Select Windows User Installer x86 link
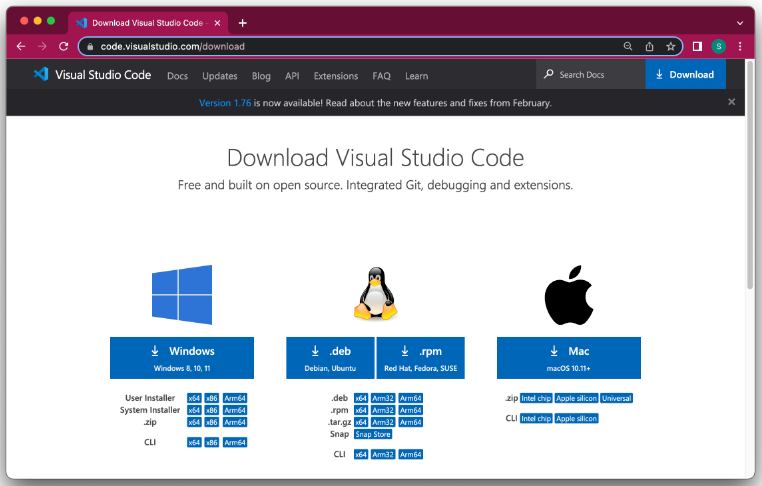 point(211,398)
